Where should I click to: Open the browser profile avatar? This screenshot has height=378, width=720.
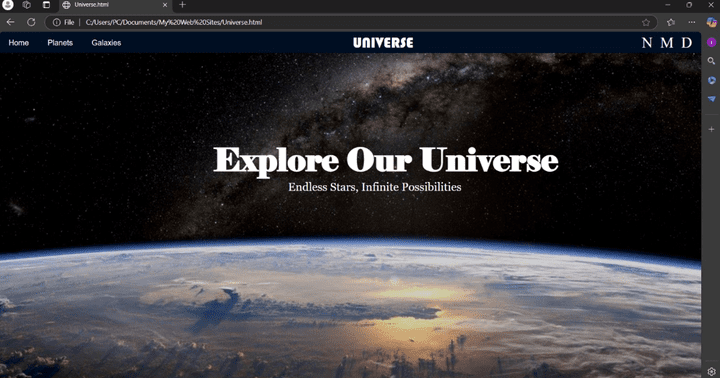(x=7, y=5)
